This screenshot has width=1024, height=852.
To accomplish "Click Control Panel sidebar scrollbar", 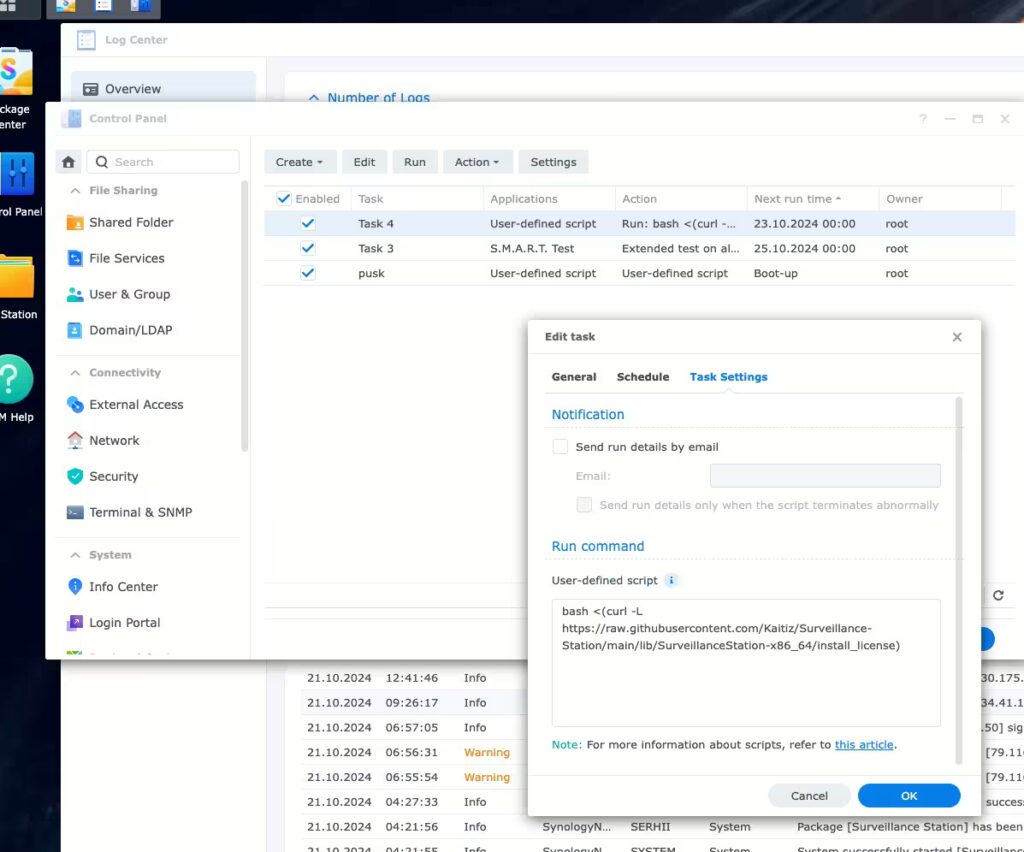I will [x=245, y=316].
